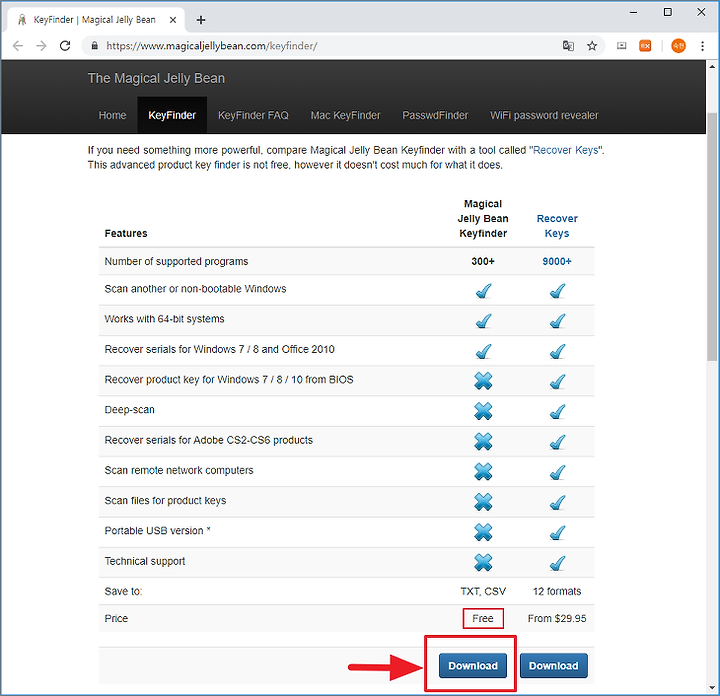Click Keyfinder cross for BIOS product key row
Screen dimensions: 720x696
coord(483,381)
